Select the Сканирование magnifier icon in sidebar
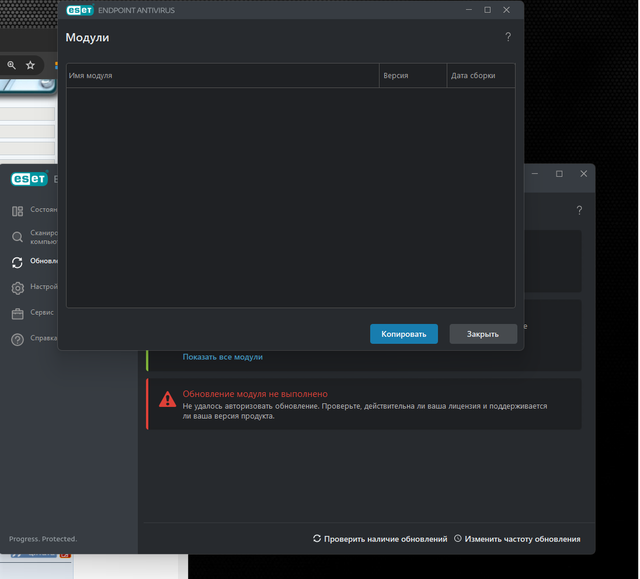Image resolution: width=640 pixels, height=579 pixels. tap(17, 237)
